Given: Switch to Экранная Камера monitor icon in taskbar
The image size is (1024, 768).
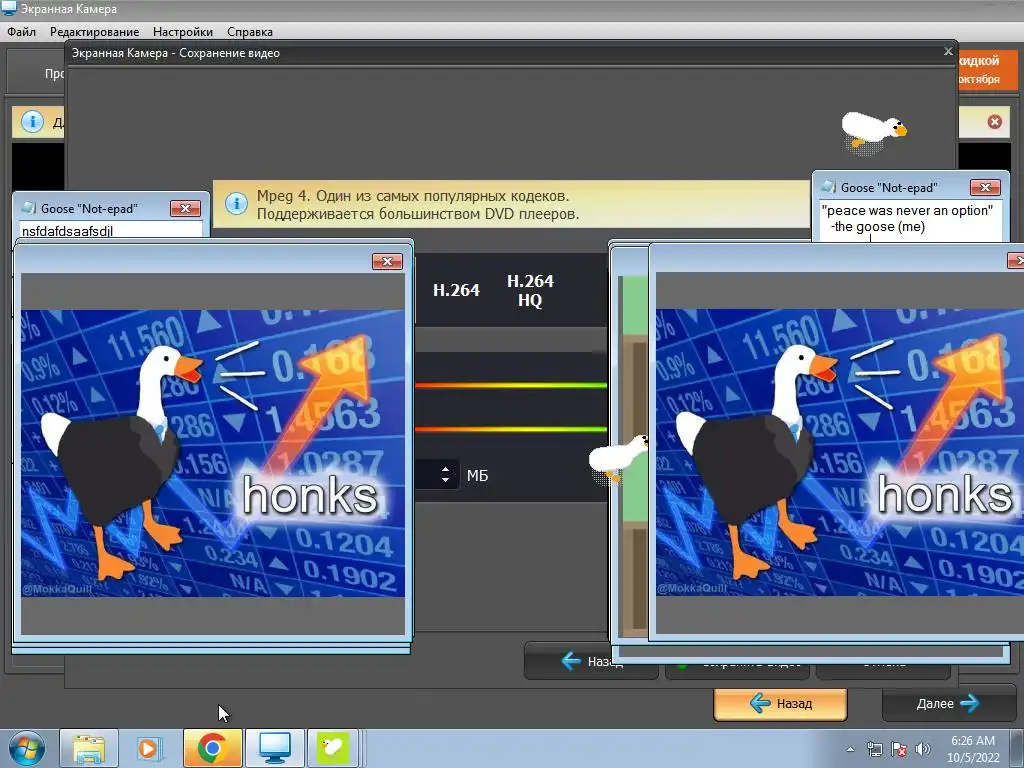Looking at the screenshot, I should pos(274,748).
